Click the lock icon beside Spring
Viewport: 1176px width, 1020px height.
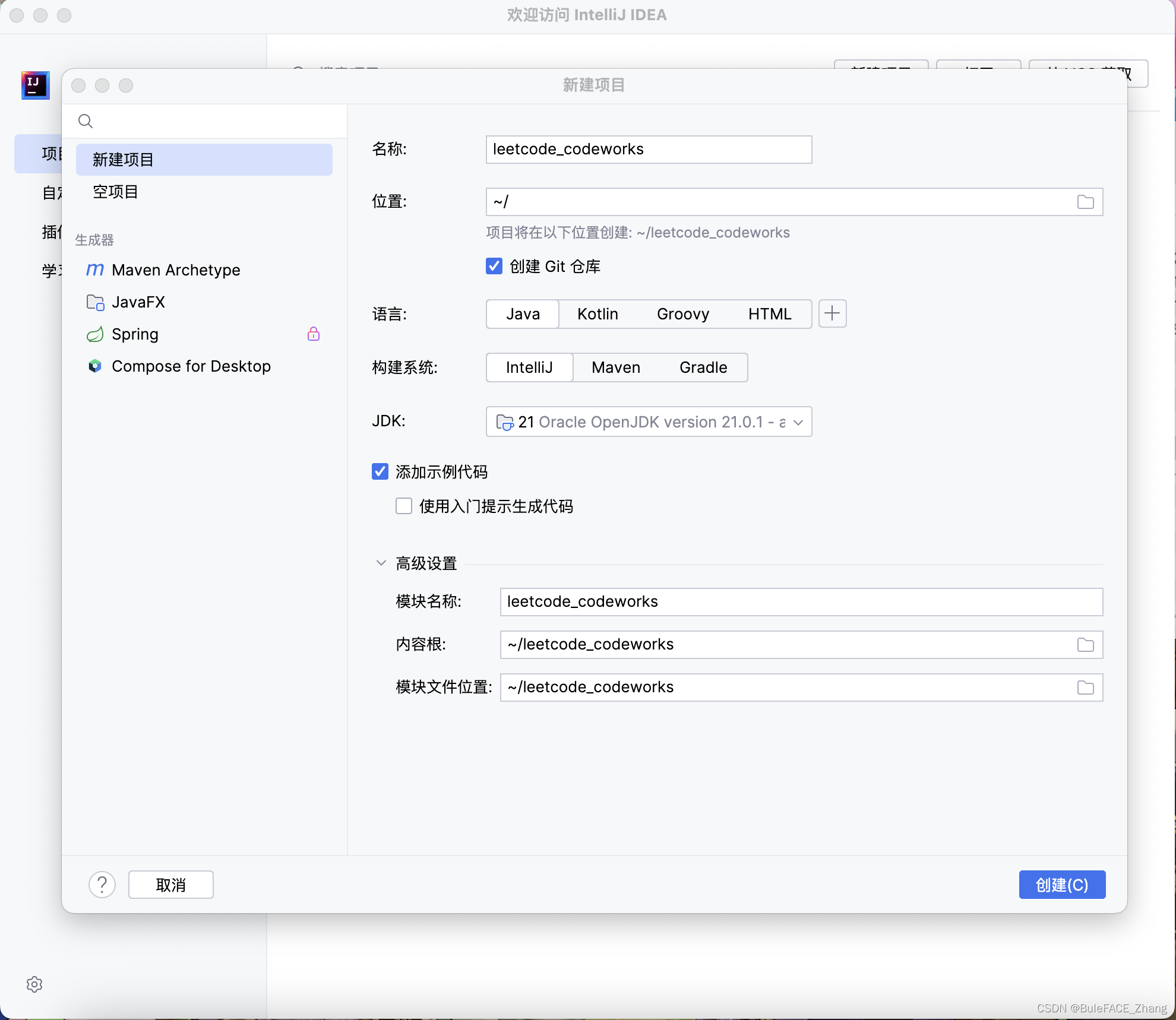click(x=314, y=334)
